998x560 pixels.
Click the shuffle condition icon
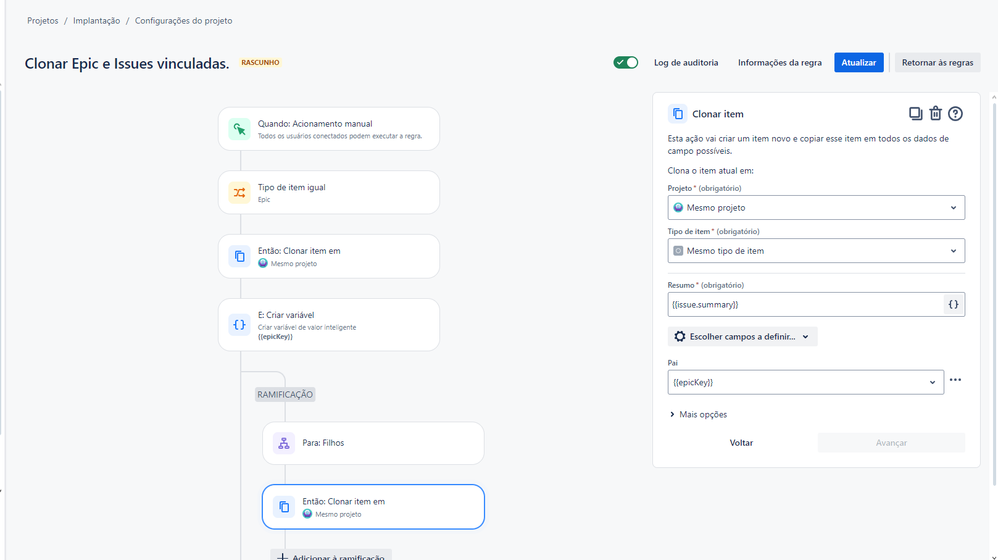tap(239, 192)
